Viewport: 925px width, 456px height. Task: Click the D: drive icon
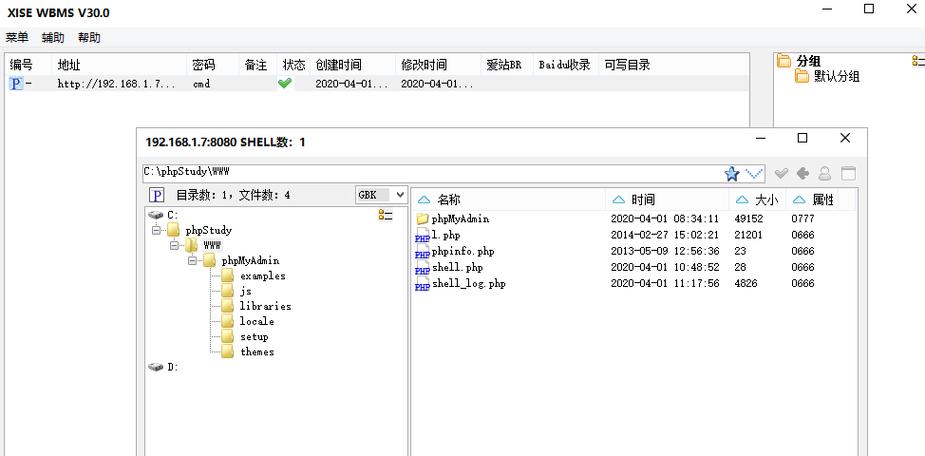coord(156,367)
